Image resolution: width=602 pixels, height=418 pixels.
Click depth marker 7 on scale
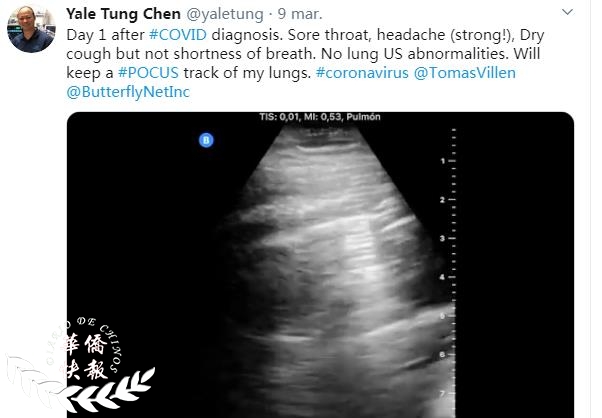click(443, 394)
